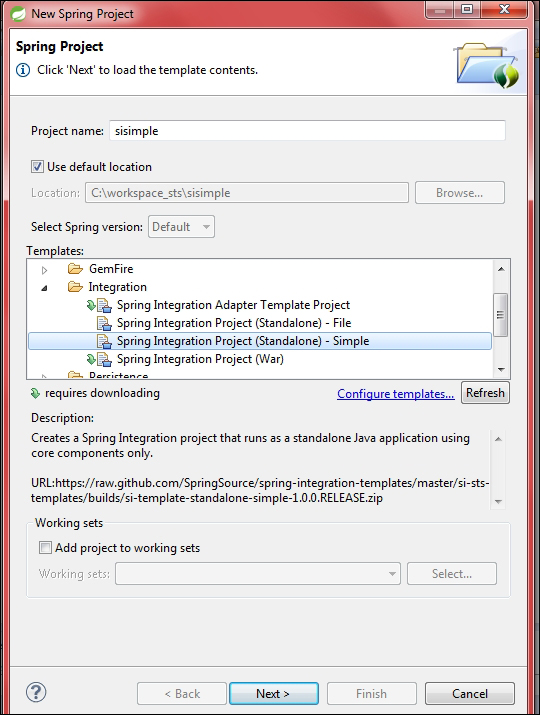Maximize the New Spring Project window
This screenshot has height=715, width=540.
pyautogui.click(x=467, y=9)
